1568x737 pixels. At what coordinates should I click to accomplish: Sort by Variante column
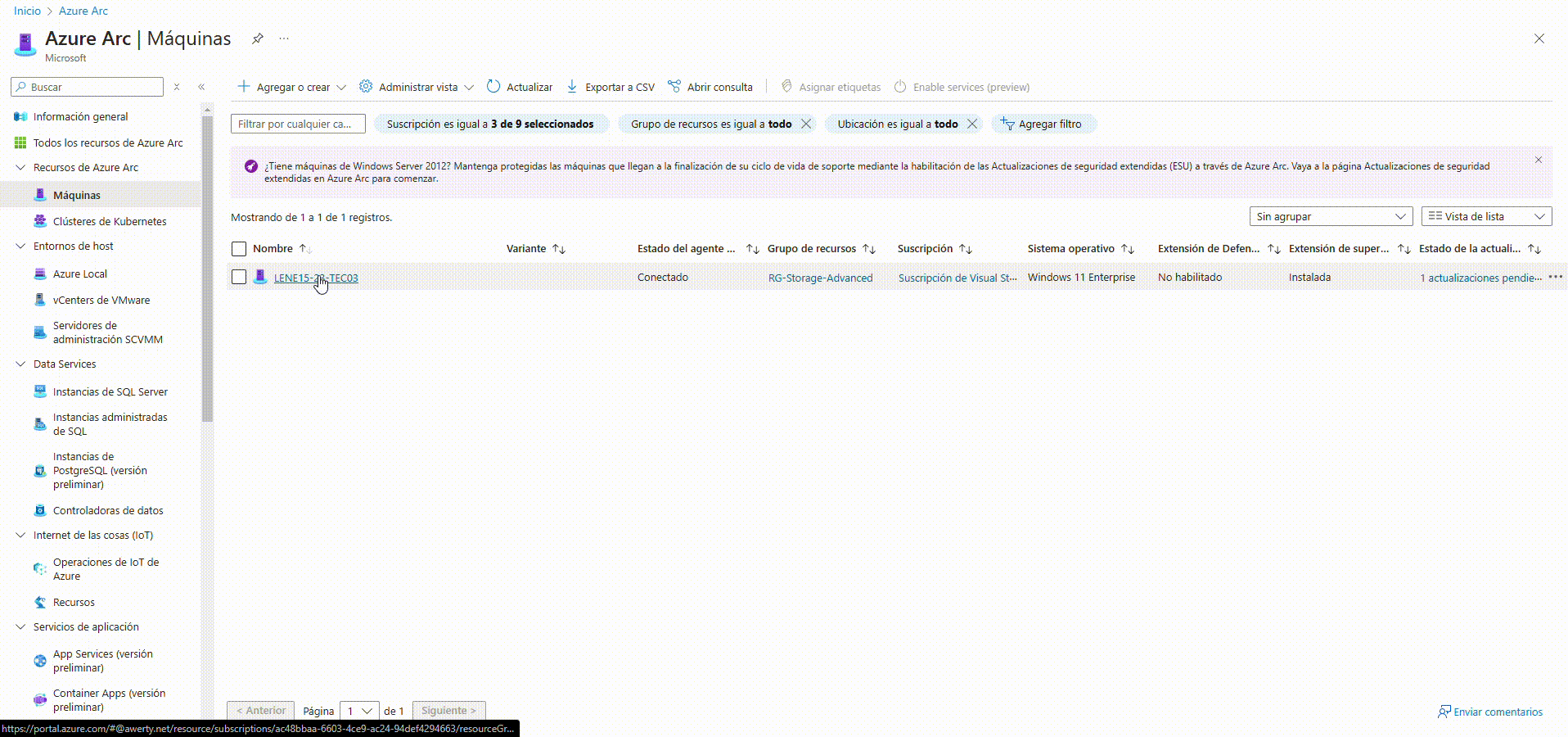click(x=536, y=248)
